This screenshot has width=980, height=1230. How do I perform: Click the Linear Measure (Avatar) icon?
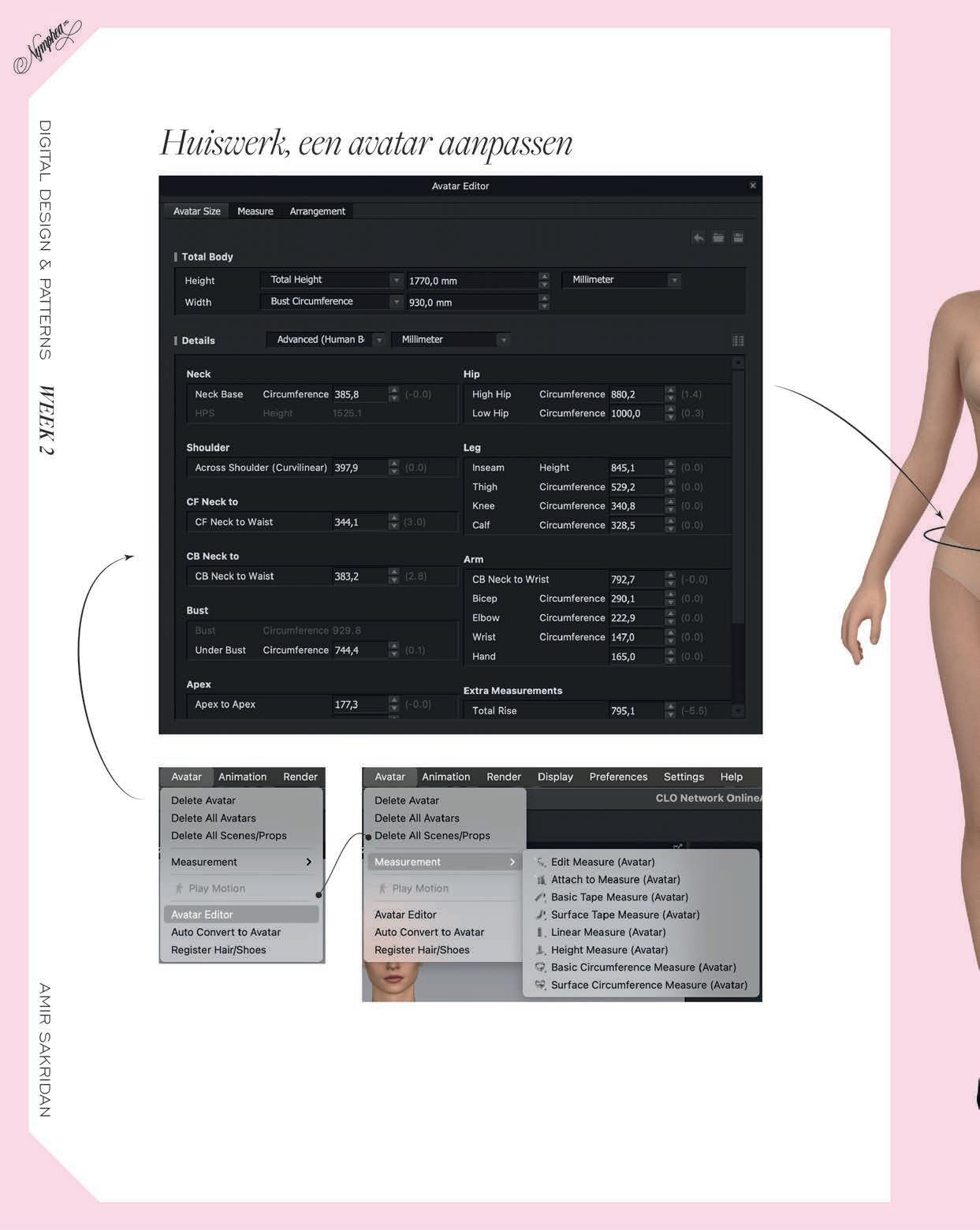pyautogui.click(x=541, y=932)
